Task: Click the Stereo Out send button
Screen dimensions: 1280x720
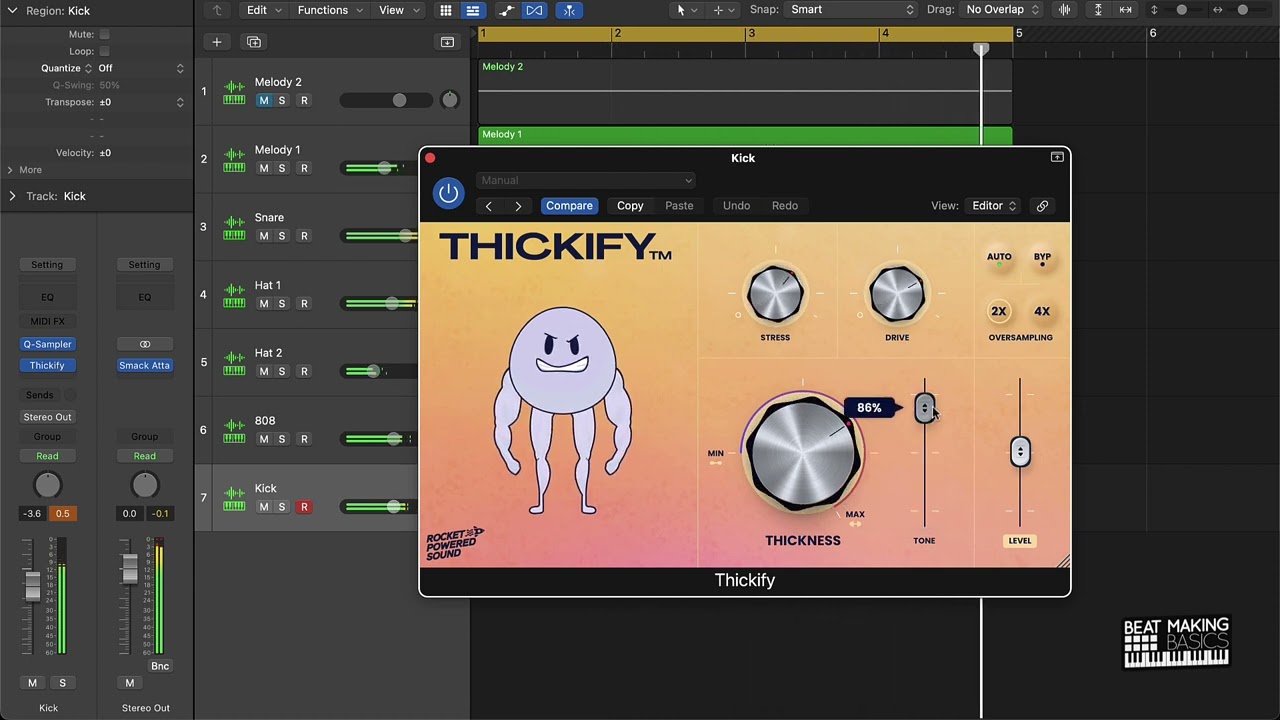Action: 47,417
